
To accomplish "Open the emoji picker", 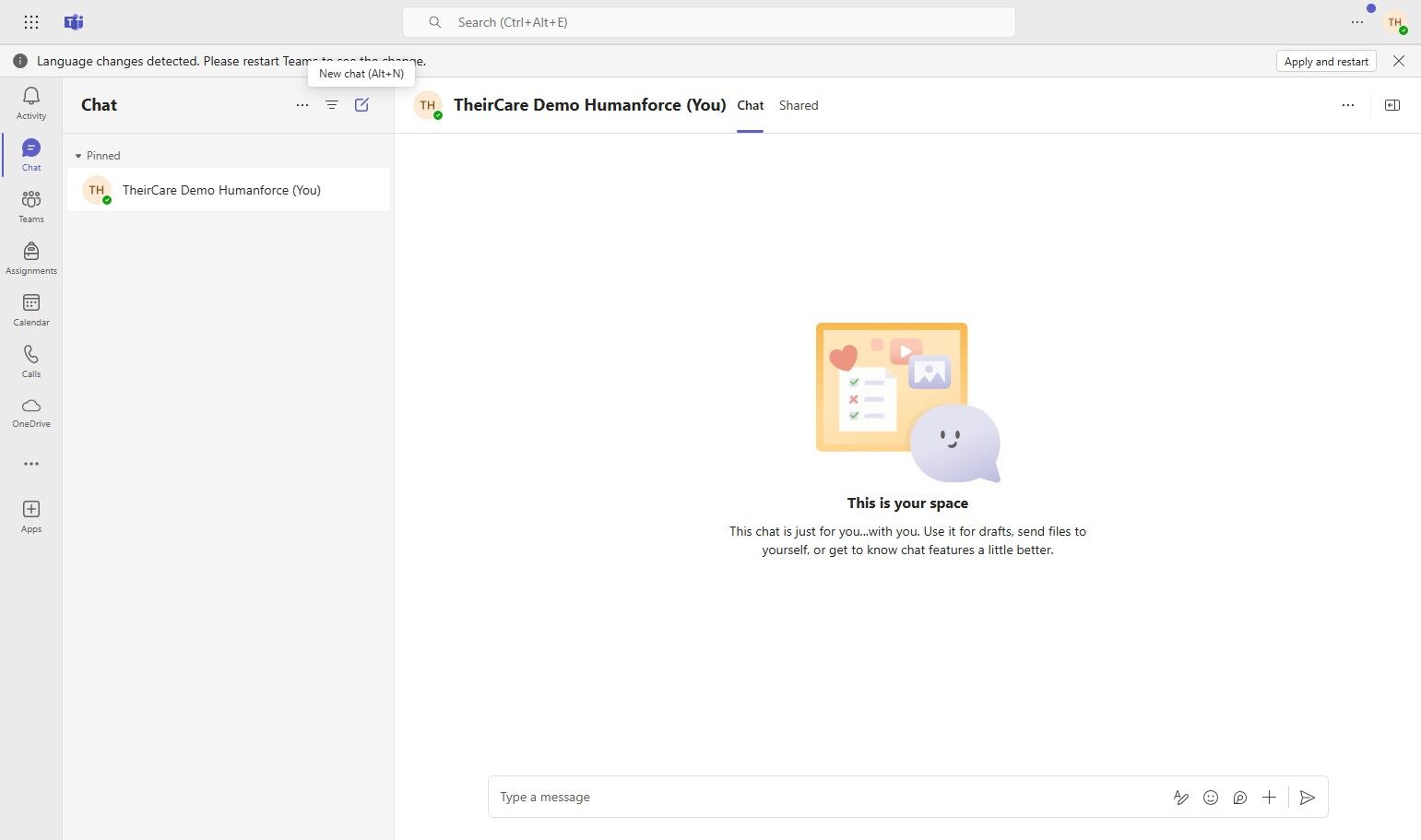I will coord(1211,798).
